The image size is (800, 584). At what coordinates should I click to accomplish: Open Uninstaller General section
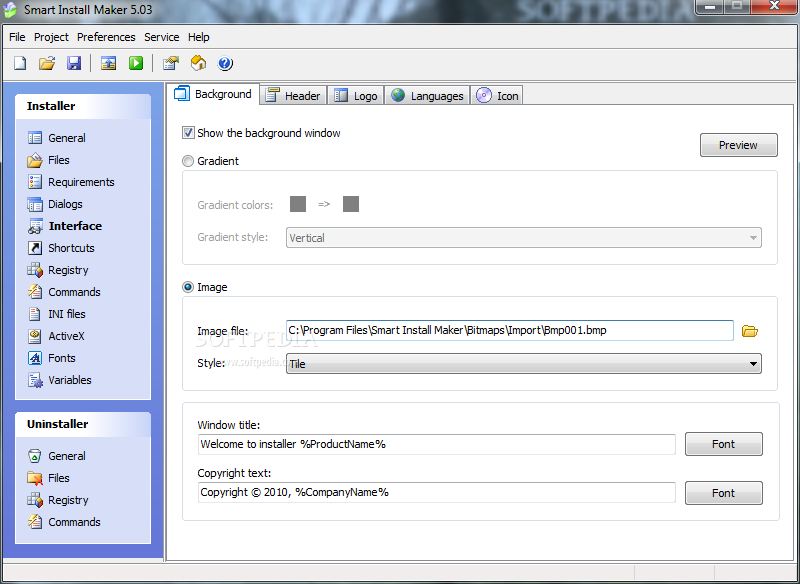click(x=57, y=456)
